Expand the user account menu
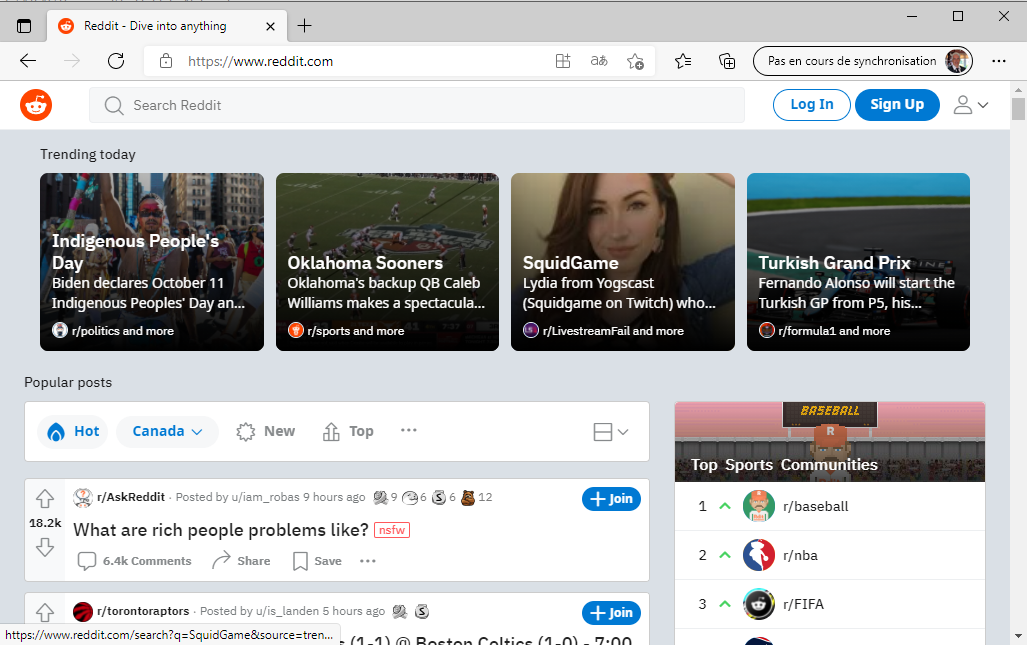The height and width of the screenshot is (645, 1027). [970, 105]
